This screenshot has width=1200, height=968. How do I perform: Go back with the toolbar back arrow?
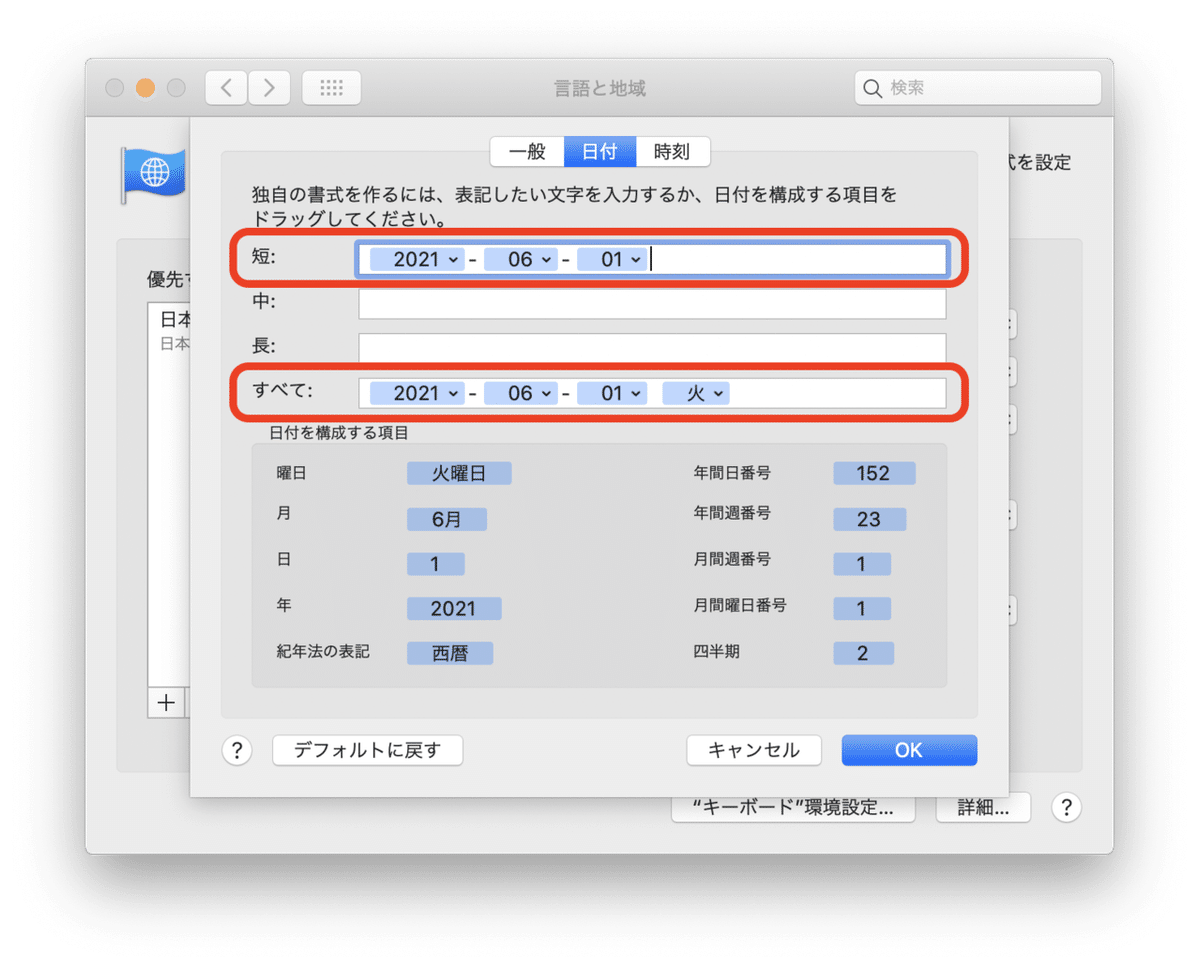click(x=226, y=88)
